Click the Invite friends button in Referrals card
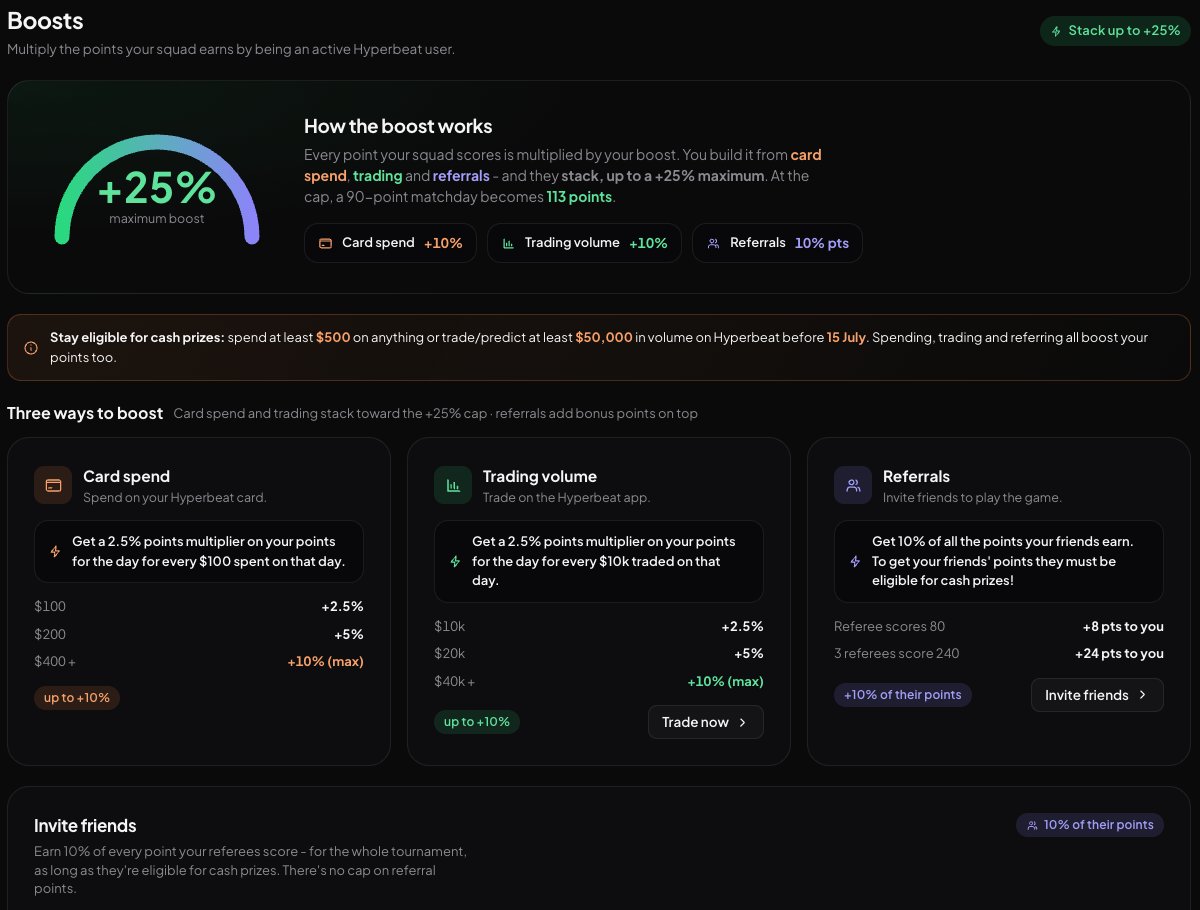This screenshot has width=1200, height=910. click(1097, 695)
